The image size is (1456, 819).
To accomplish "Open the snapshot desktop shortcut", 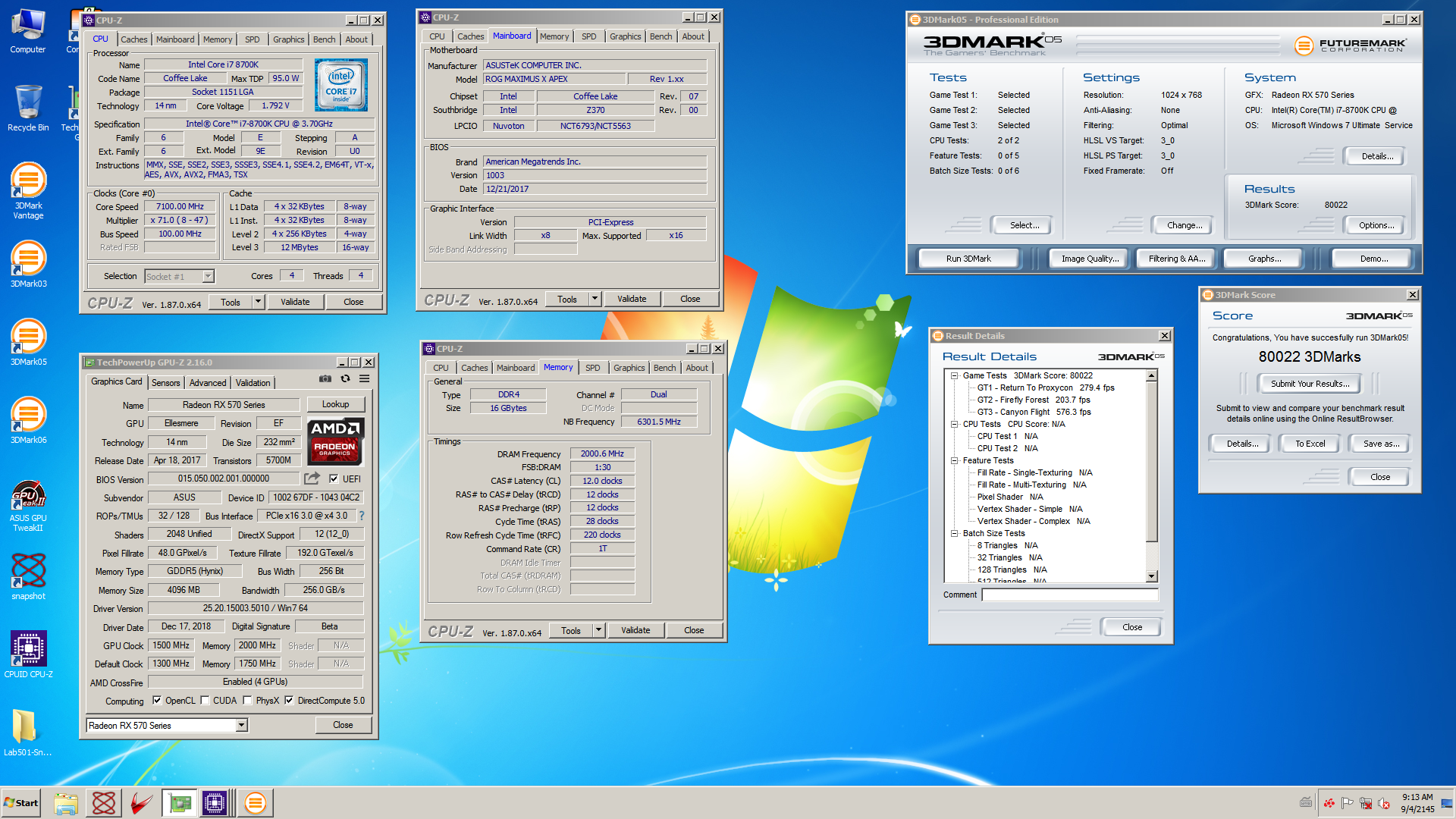I will tap(28, 576).
